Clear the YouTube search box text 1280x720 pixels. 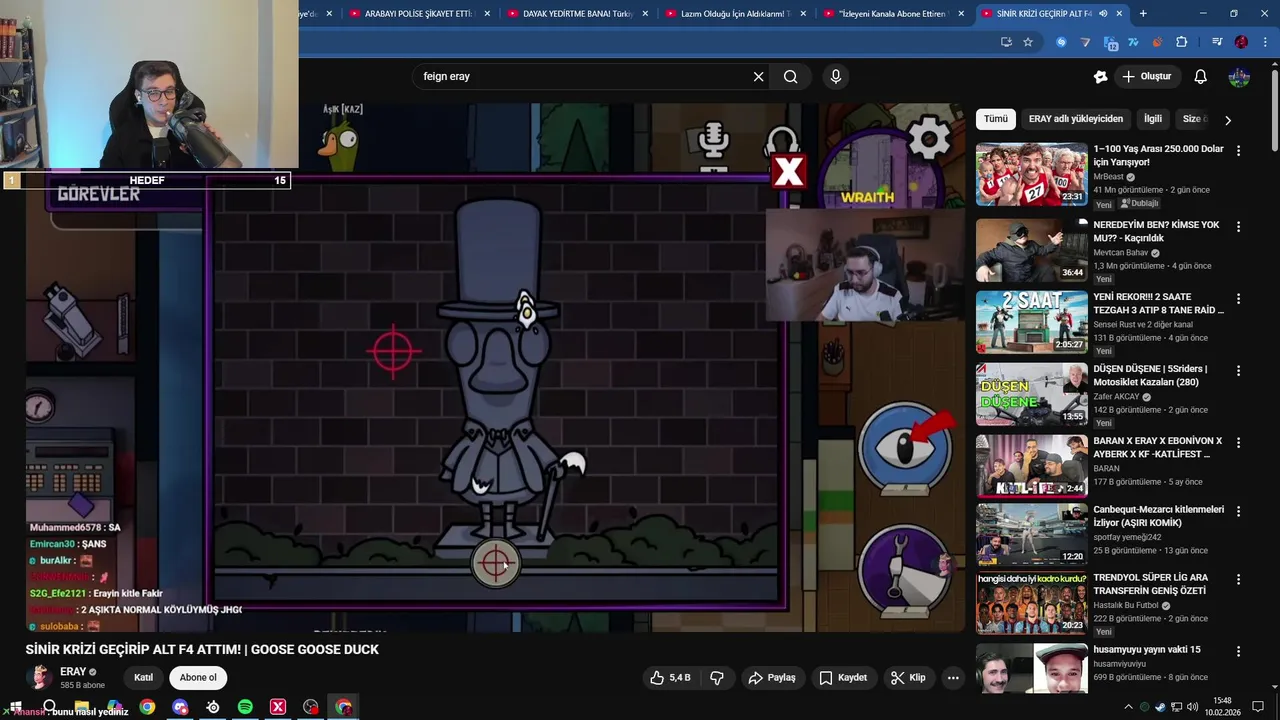tap(758, 76)
